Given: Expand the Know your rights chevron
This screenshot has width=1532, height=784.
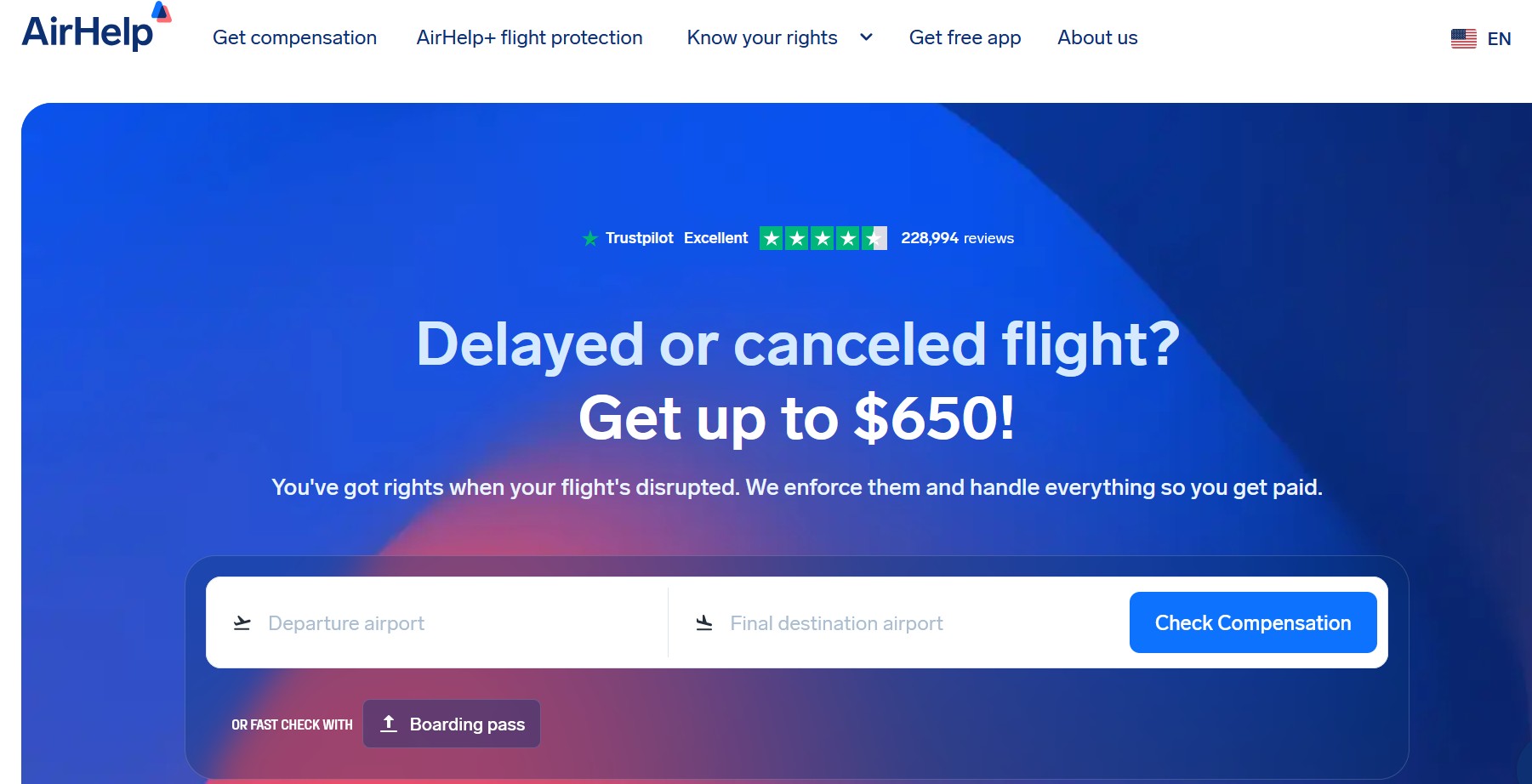Looking at the screenshot, I should (x=866, y=37).
